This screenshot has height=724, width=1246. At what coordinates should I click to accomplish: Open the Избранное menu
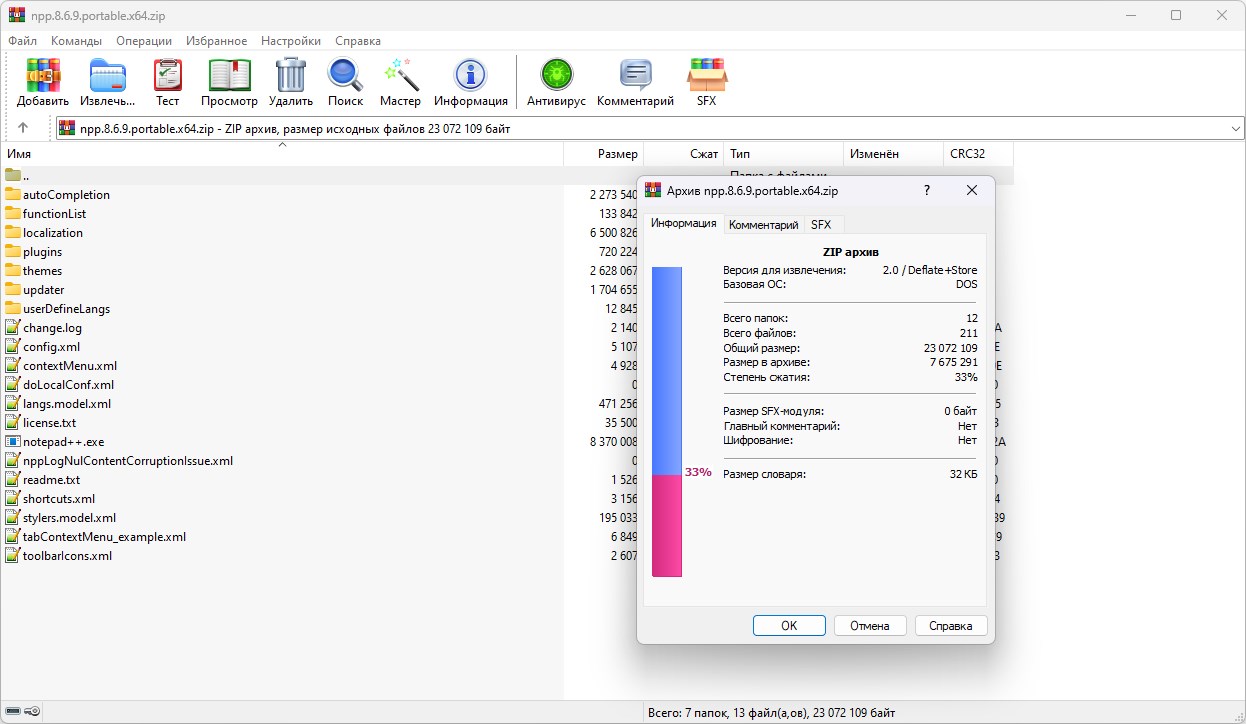click(216, 41)
